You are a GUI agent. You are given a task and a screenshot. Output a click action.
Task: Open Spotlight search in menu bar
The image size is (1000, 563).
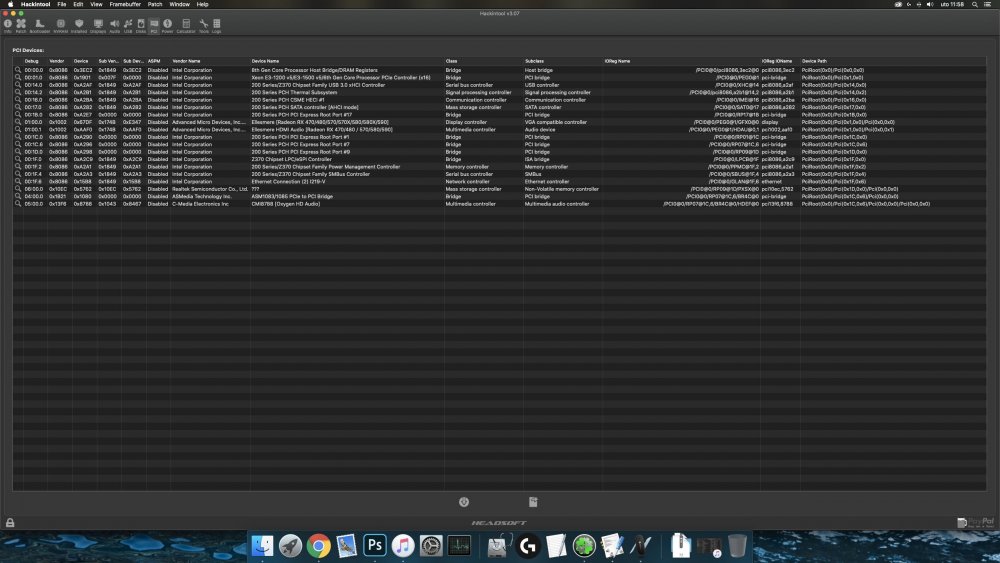(x=974, y=4)
